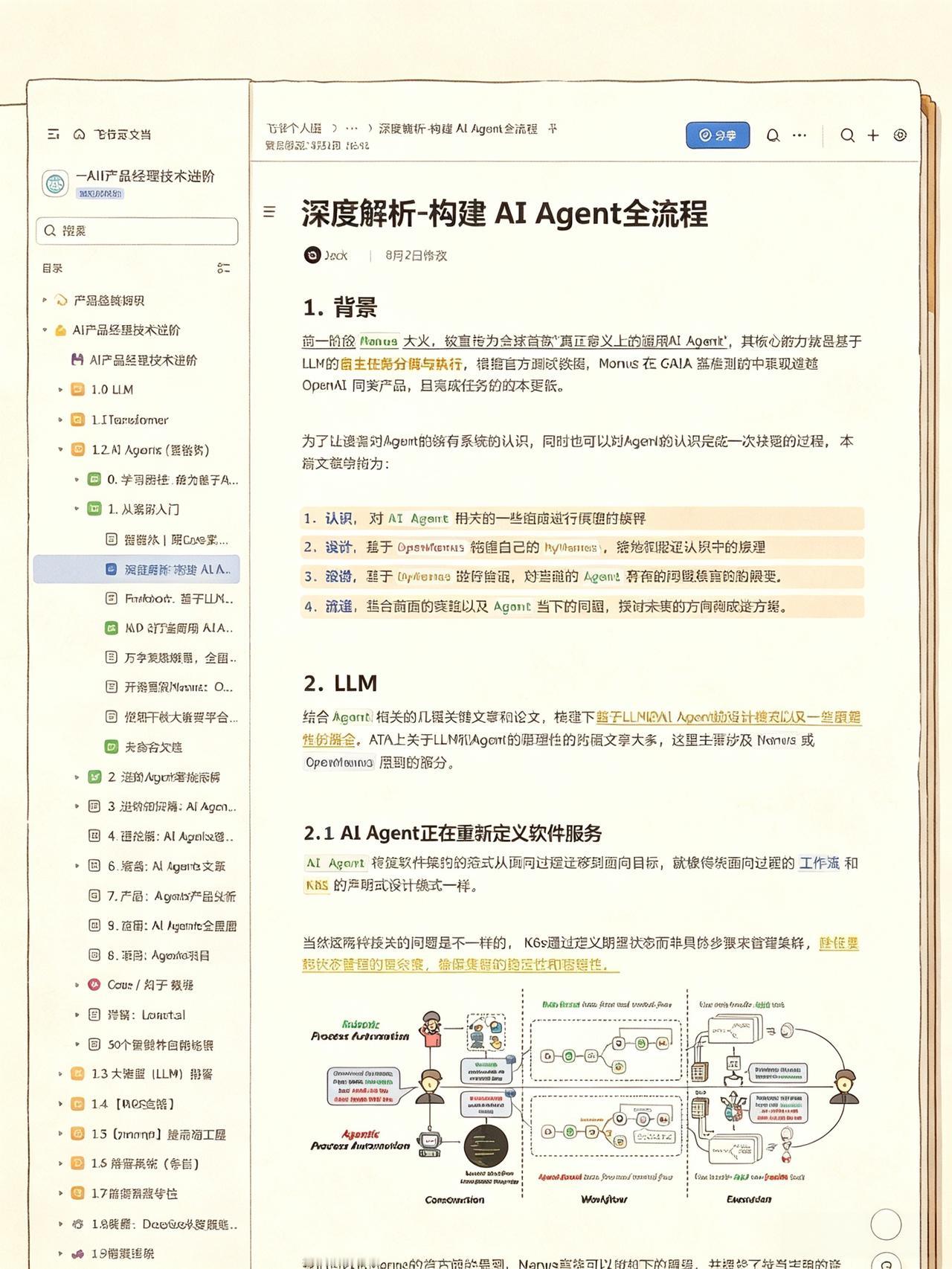The image size is (952, 1269).
Task: Collapse the 1.2 AI Agents folder arrow
Action: (x=61, y=449)
